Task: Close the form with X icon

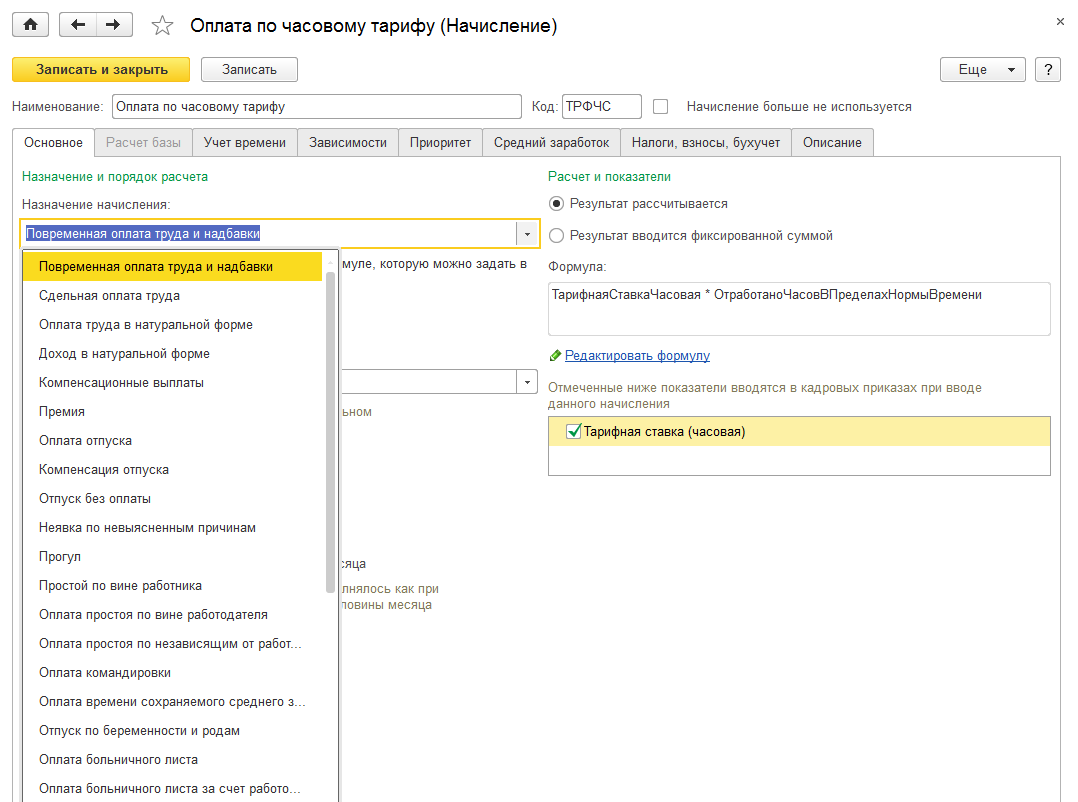Action: coord(1059,21)
